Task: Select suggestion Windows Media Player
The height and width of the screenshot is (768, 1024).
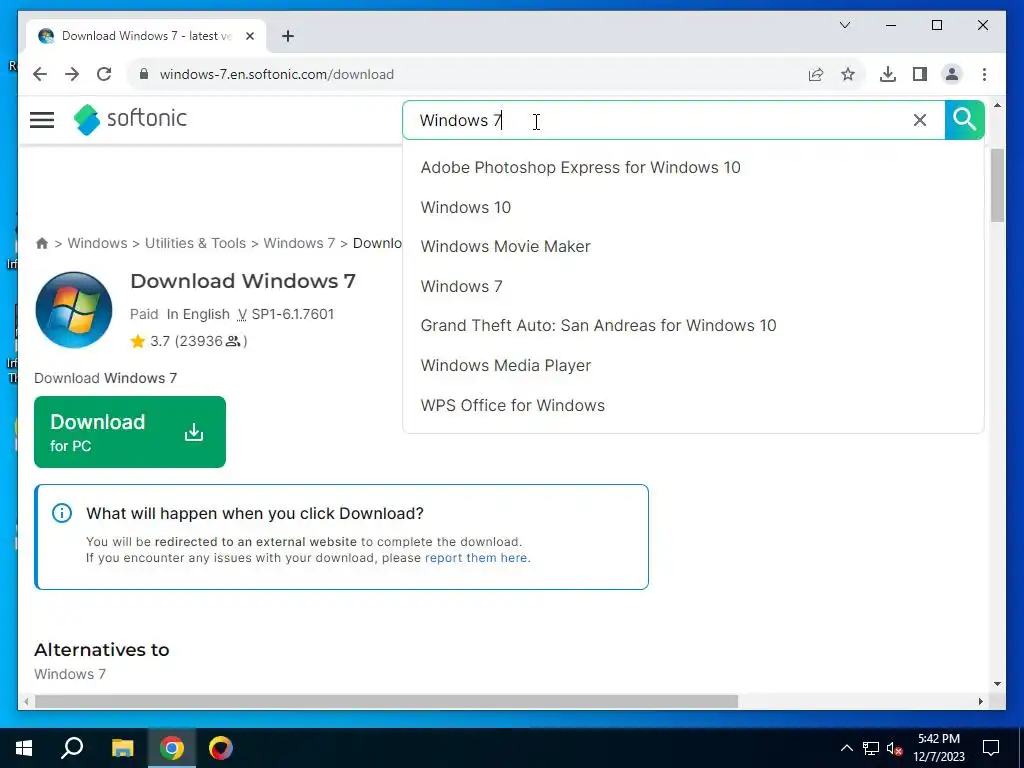Action: [505, 365]
